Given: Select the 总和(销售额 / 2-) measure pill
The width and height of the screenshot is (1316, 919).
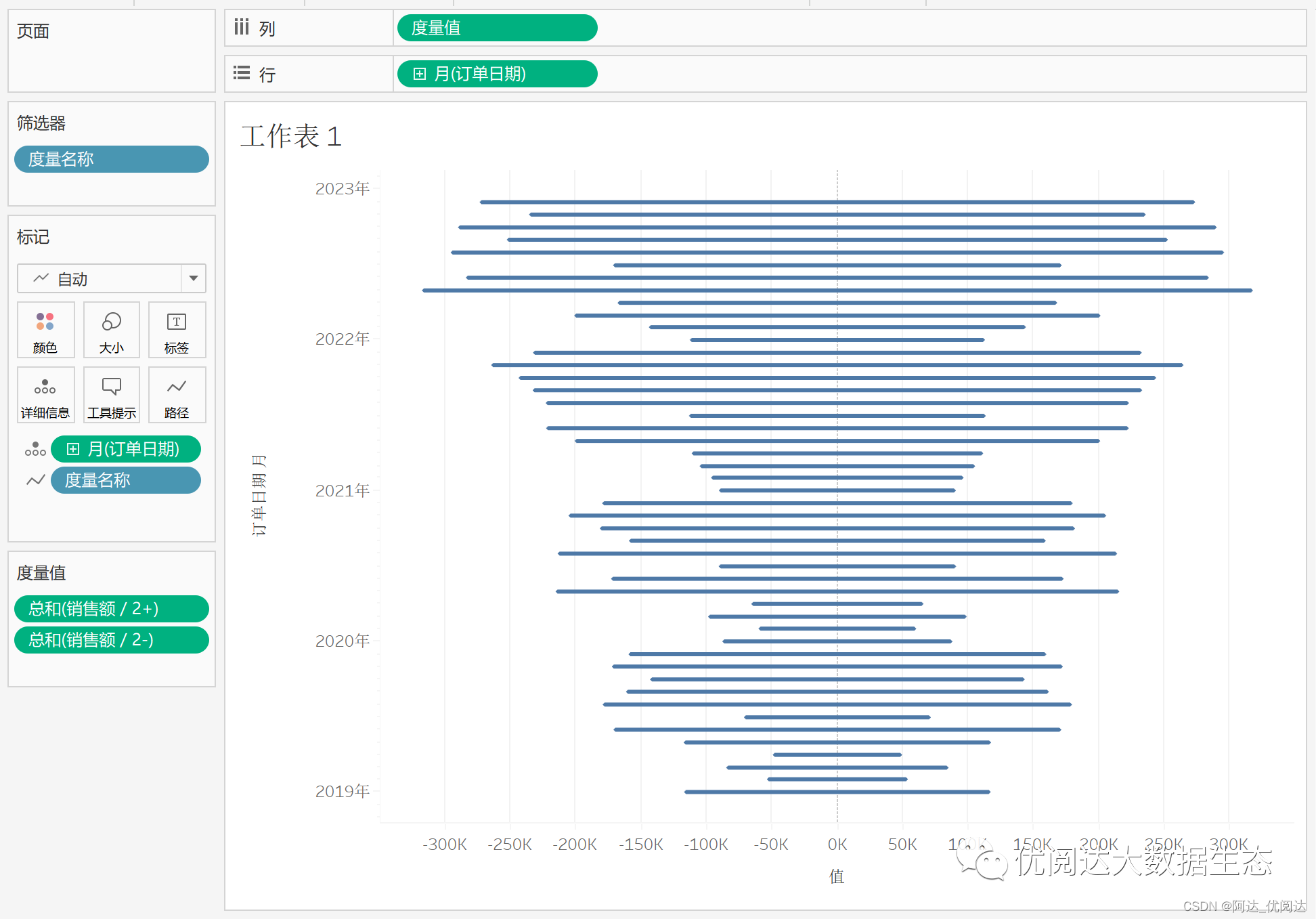Looking at the screenshot, I should point(112,640).
